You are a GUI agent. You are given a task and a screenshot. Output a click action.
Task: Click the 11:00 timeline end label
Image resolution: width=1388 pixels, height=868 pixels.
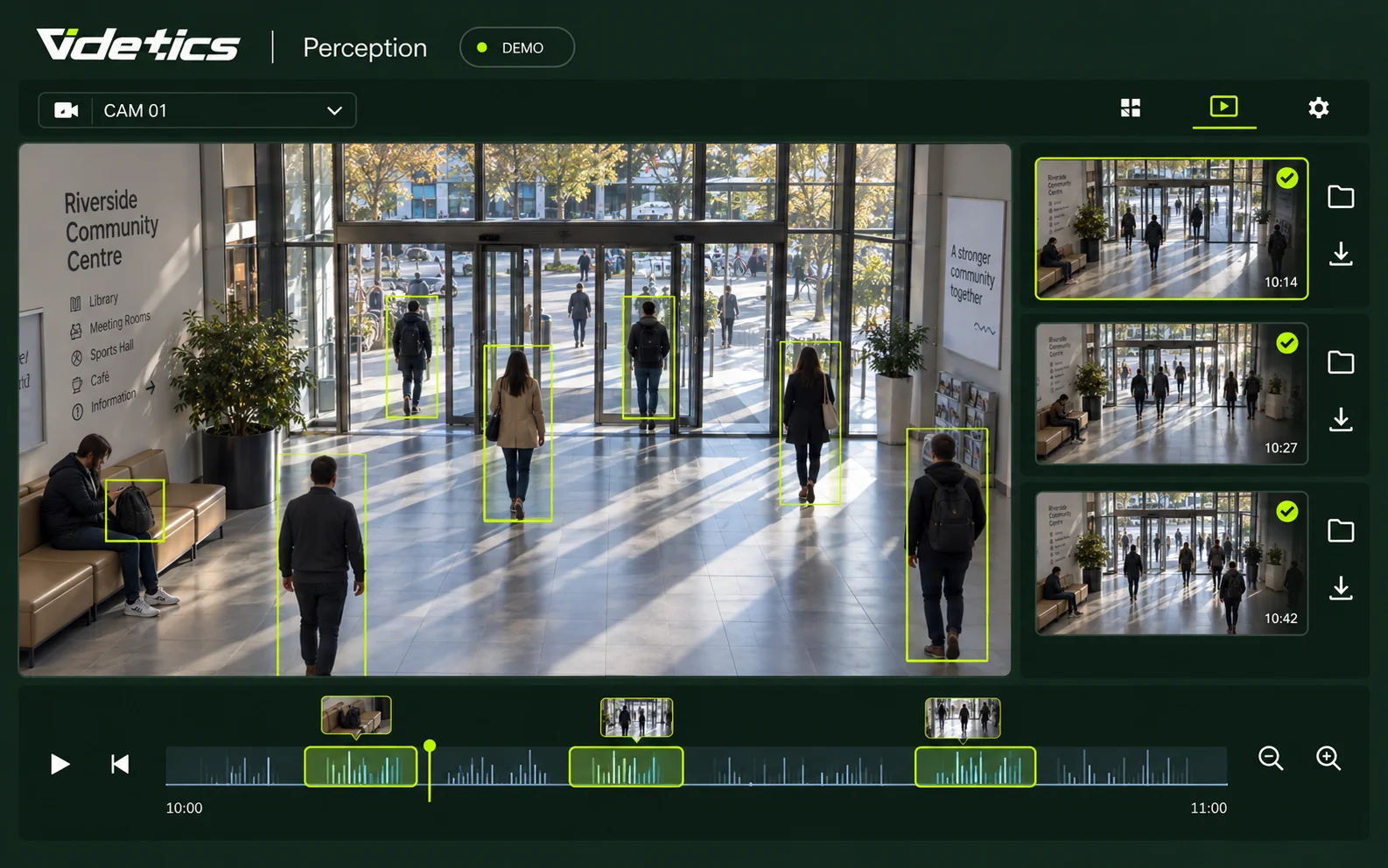click(1209, 808)
